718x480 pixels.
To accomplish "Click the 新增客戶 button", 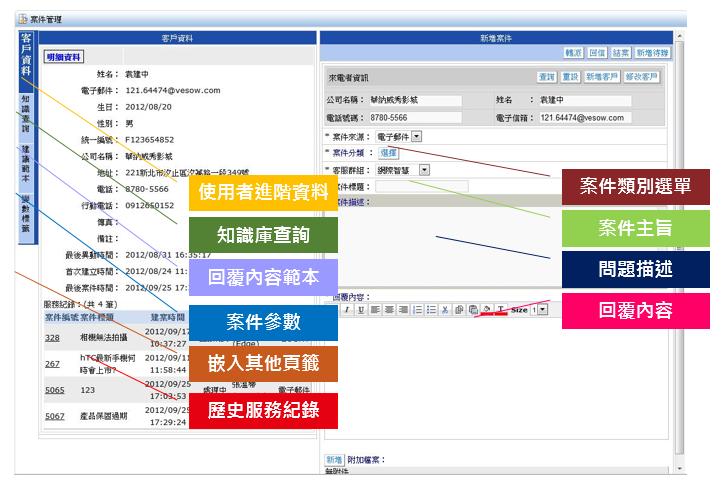I will [602, 77].
